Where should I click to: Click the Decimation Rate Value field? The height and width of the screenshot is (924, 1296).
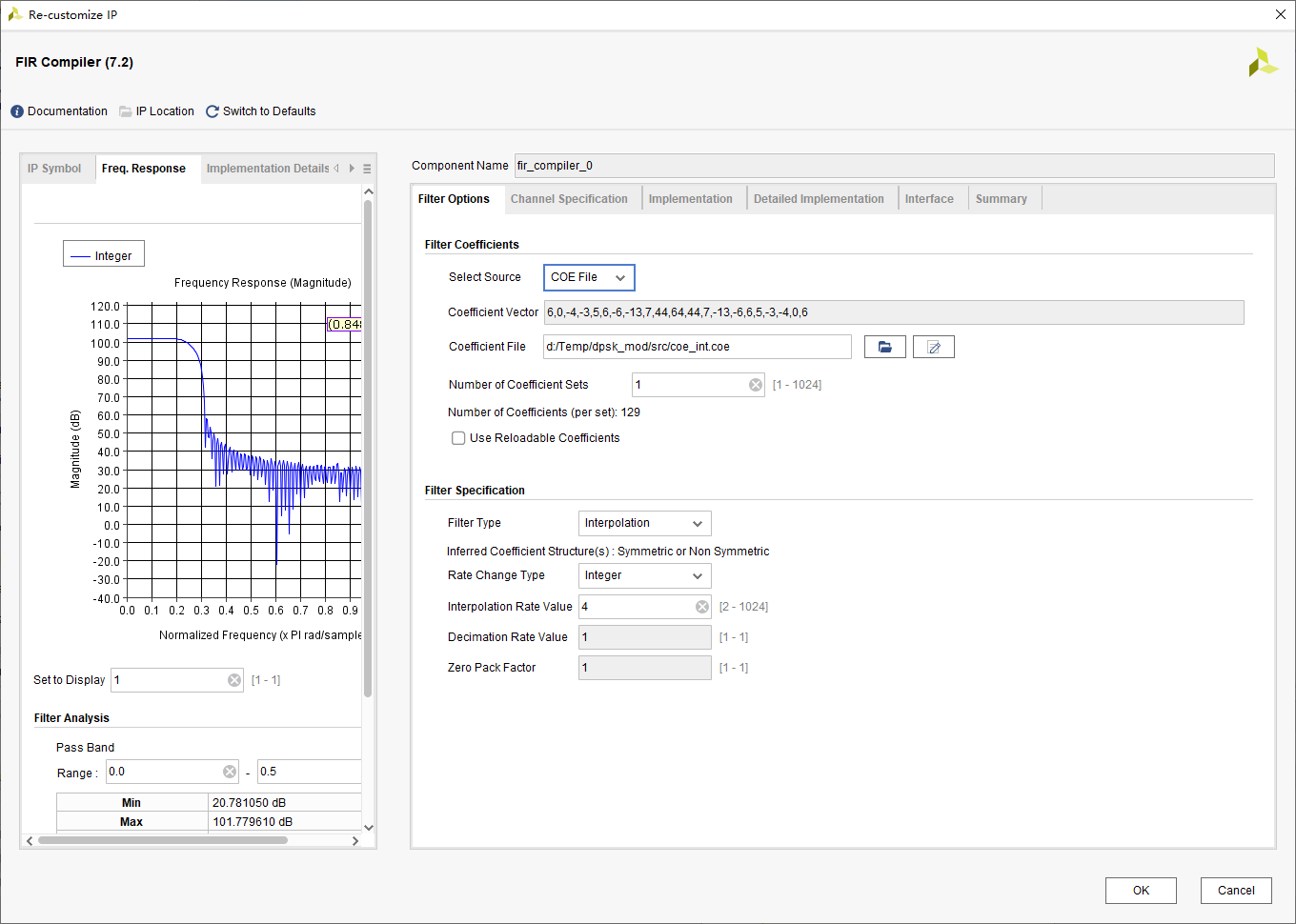pyautogui.click(x=645, y=637)
